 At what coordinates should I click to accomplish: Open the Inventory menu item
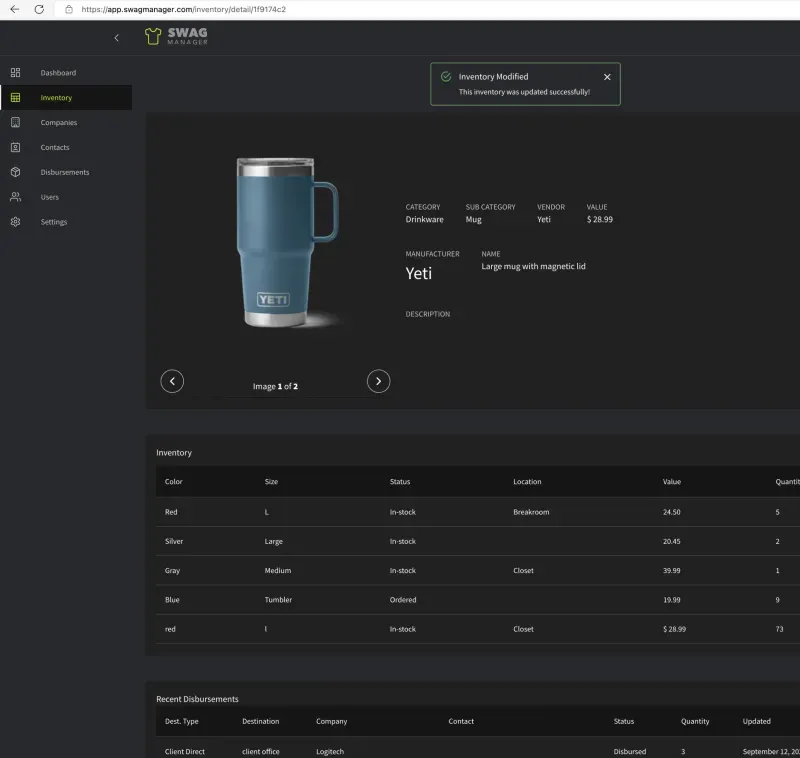point(56,97)
